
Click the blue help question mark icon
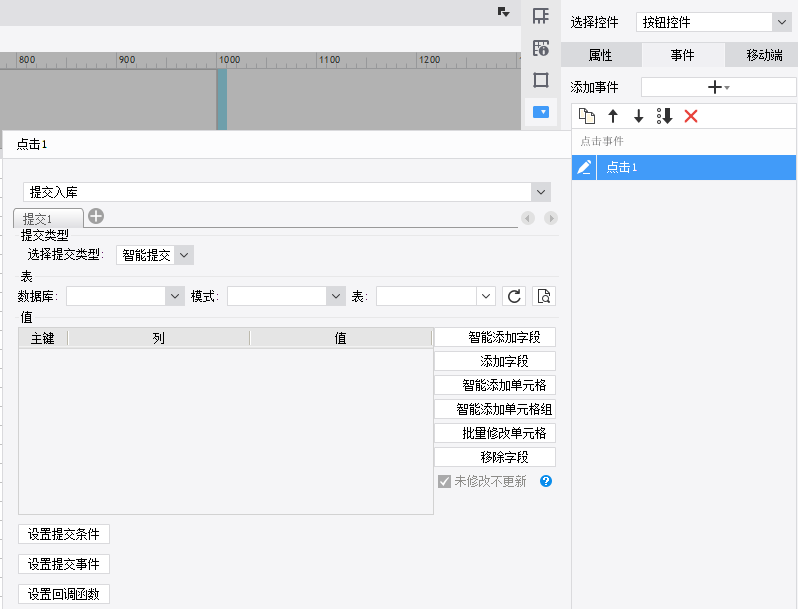(546, 481)
